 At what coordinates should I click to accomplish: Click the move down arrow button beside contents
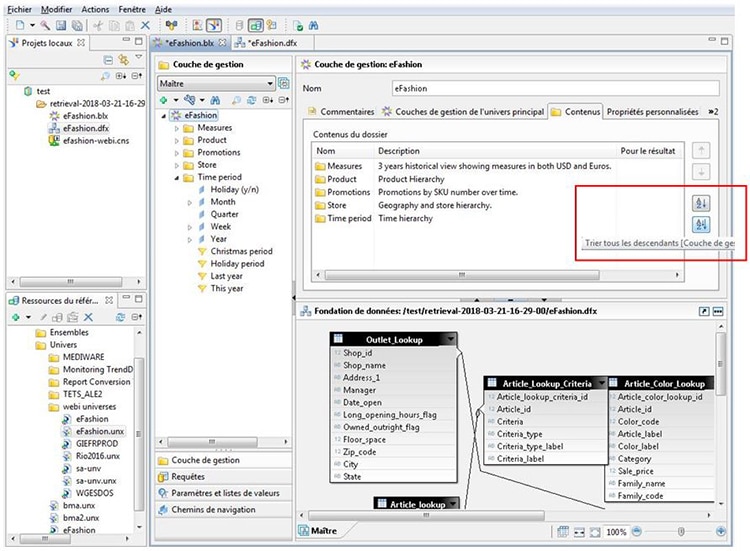[x=701, y=172]
